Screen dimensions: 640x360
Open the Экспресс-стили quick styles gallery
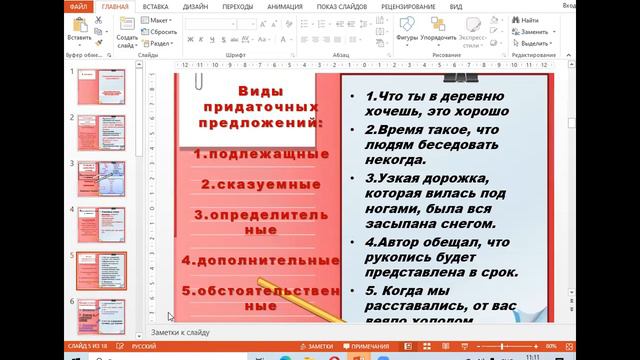(474, 32)
